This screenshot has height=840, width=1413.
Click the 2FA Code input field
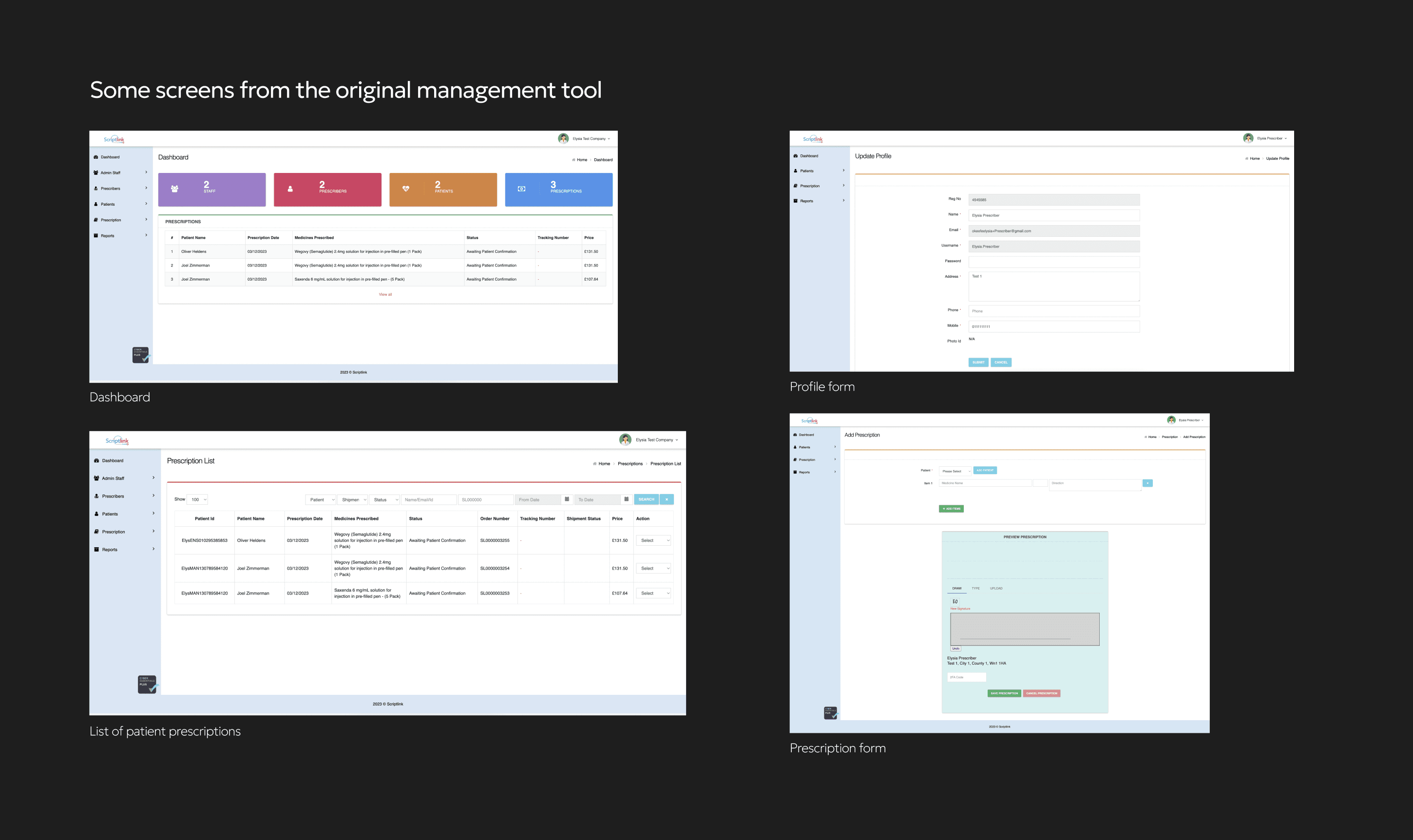[967, 677]
